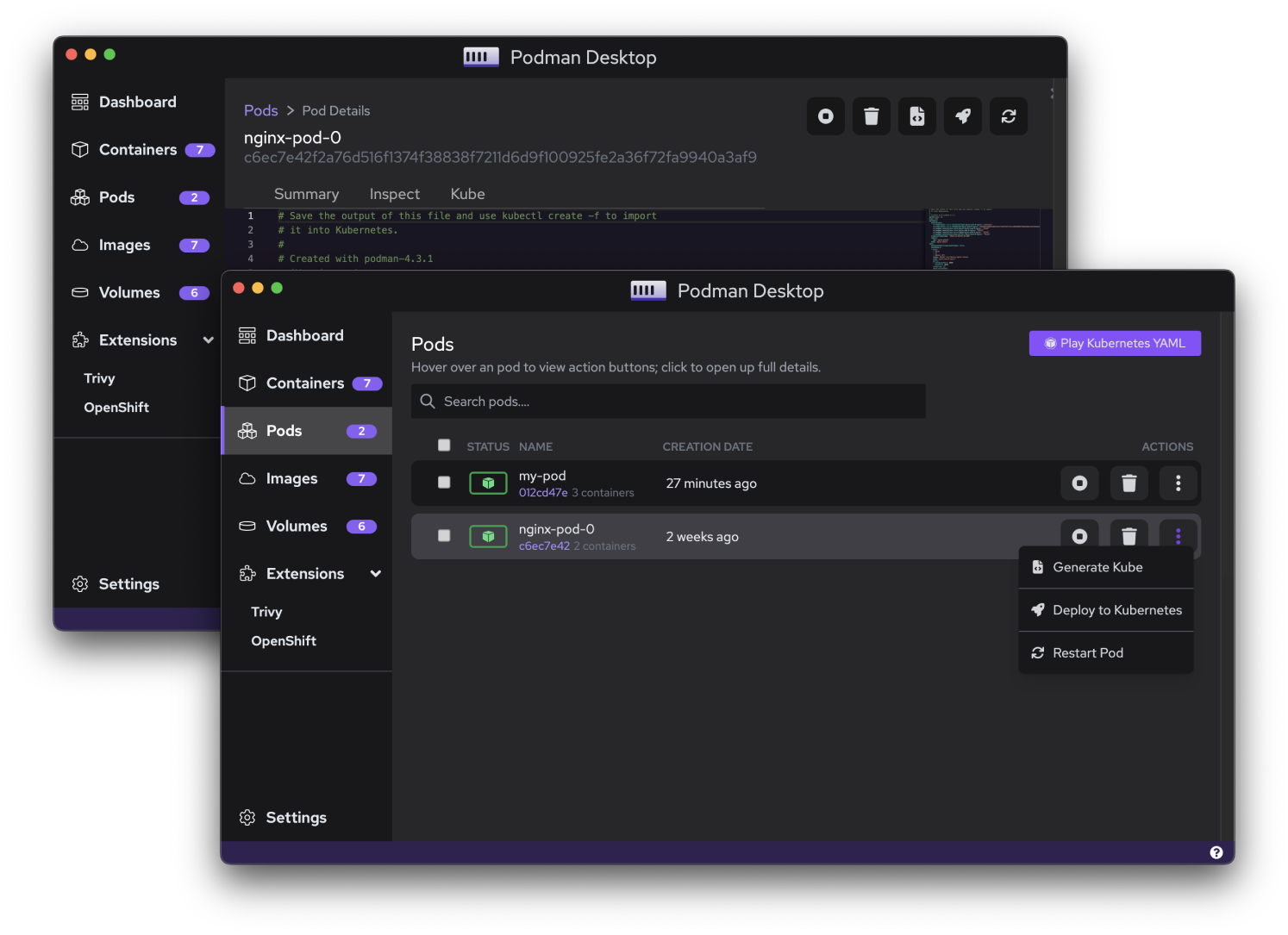This screenshot has height=935, width=1288.
Task: Click the '27 minutes ago' creation date
Action: click(711, 483)
